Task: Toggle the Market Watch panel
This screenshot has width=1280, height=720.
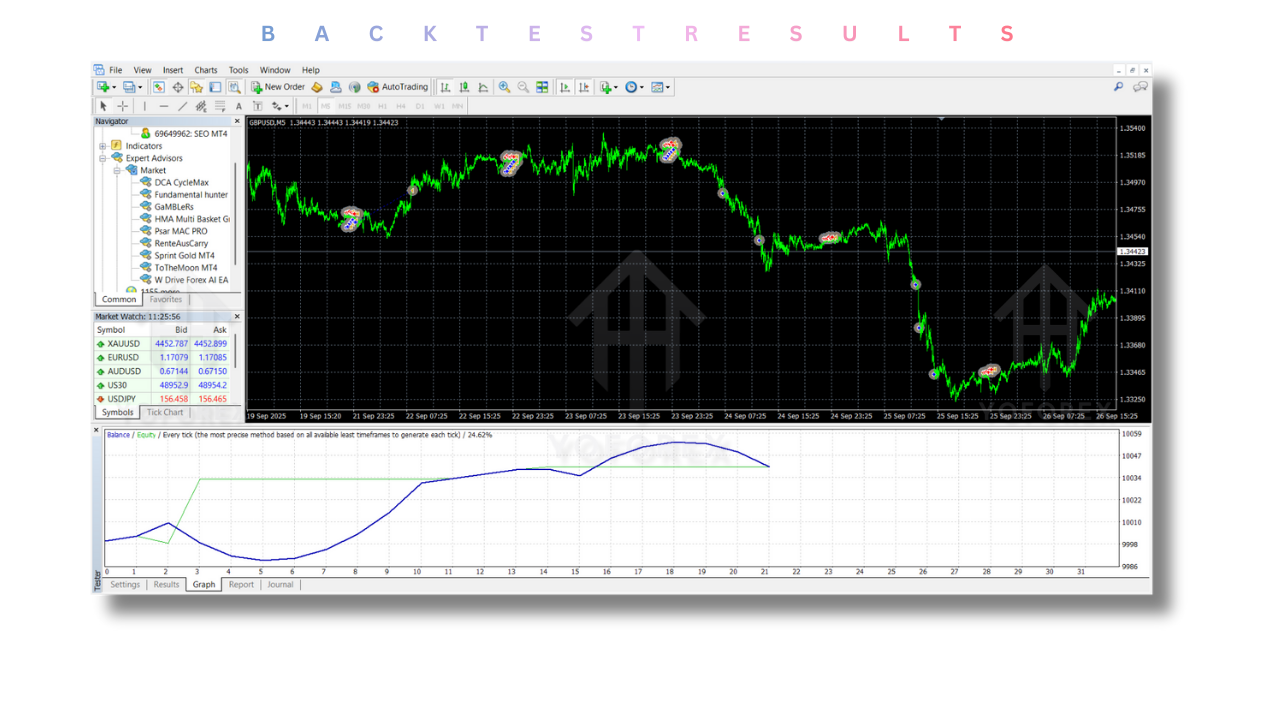Action: pos(159,87)
